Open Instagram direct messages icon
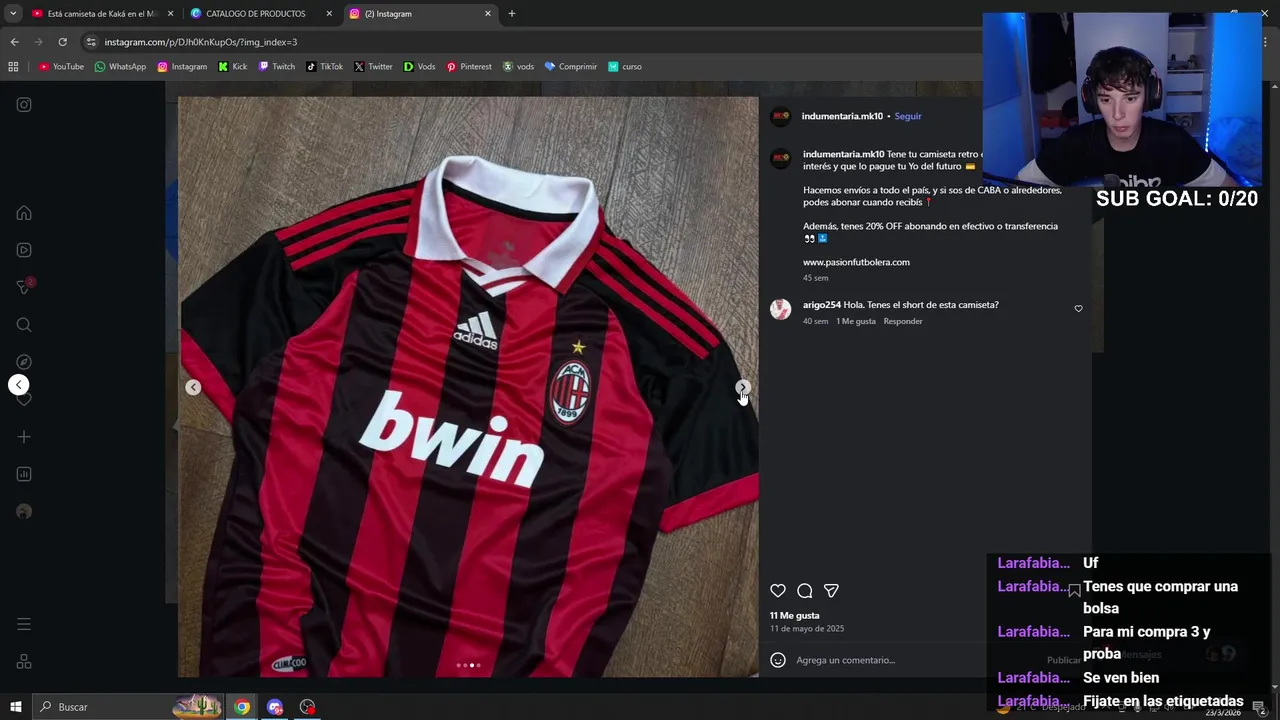Screen dimensions: 1280x720 (x=24, y=287)
